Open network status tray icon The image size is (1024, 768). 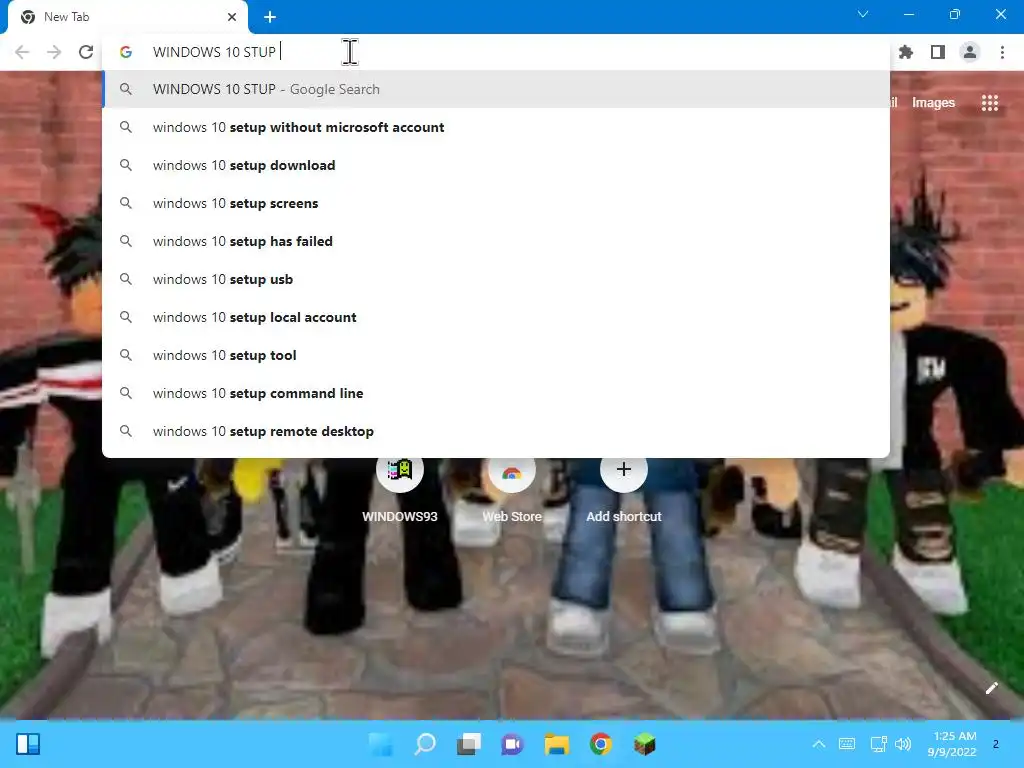pos(878,744)
